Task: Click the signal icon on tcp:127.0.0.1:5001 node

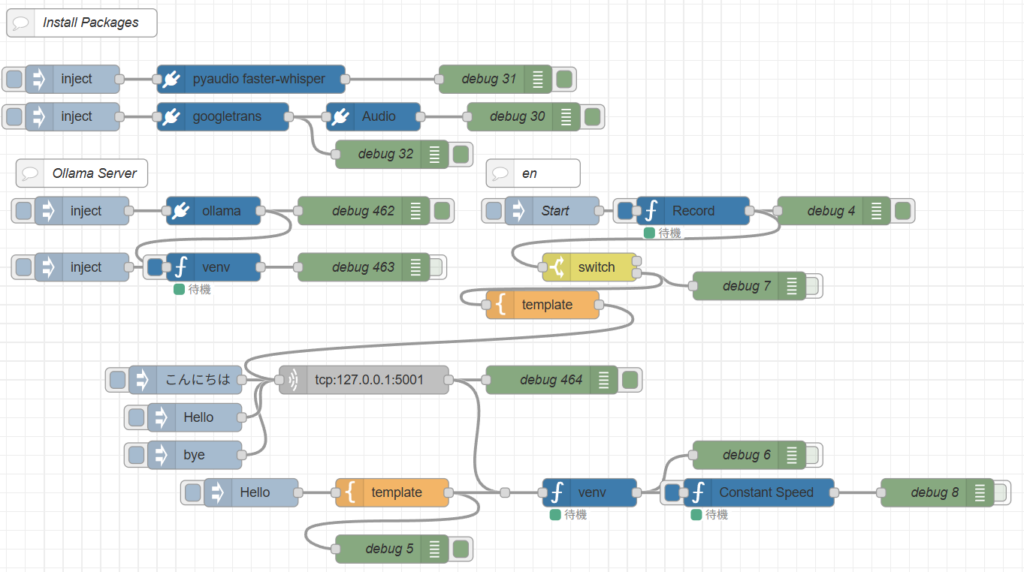Action: [x=291, y=380]
